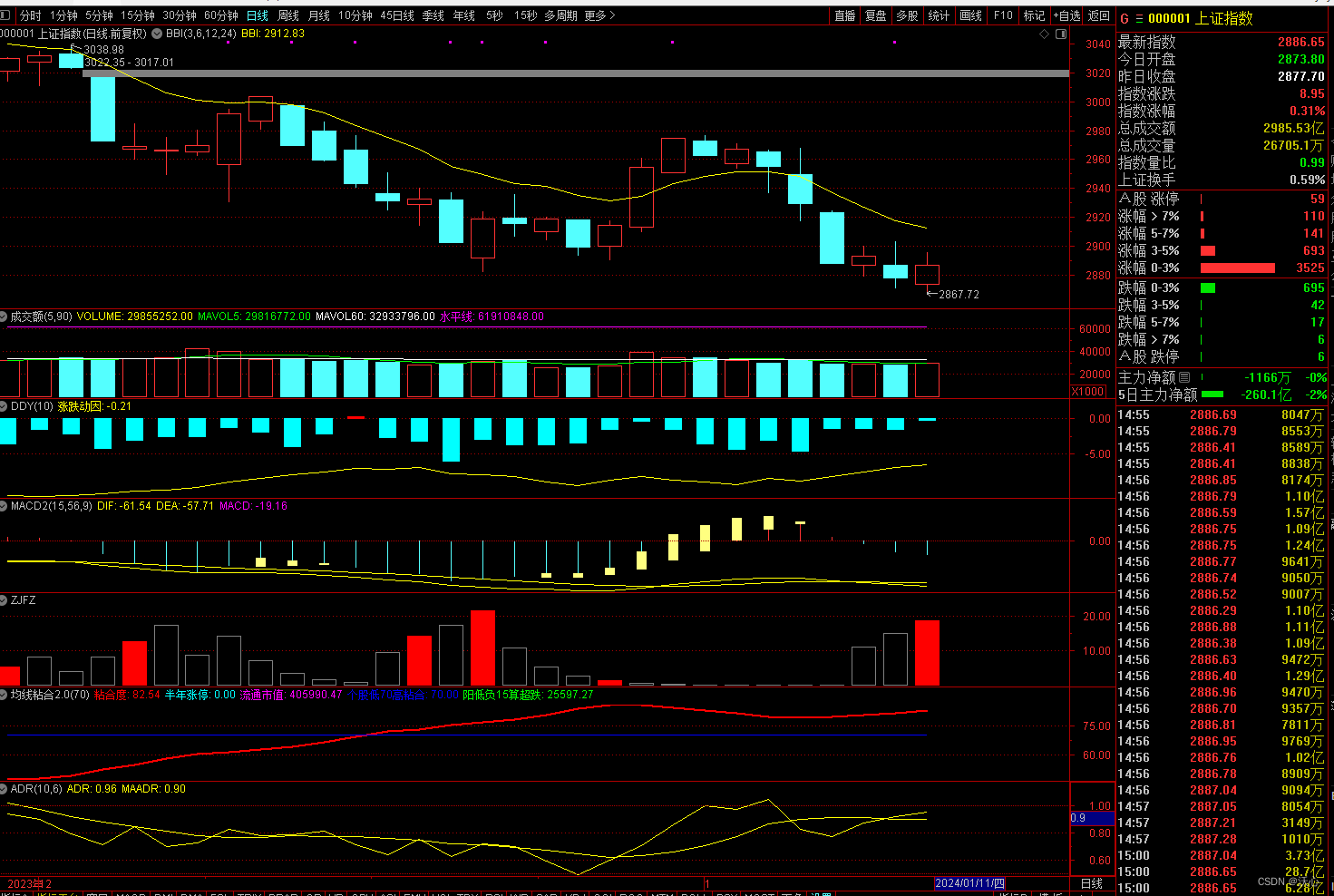The image size is (1334, 896).
Task: Open the 日线 period selector at the bottom right
Action: pyautogui.click(x=1092, y=883)
